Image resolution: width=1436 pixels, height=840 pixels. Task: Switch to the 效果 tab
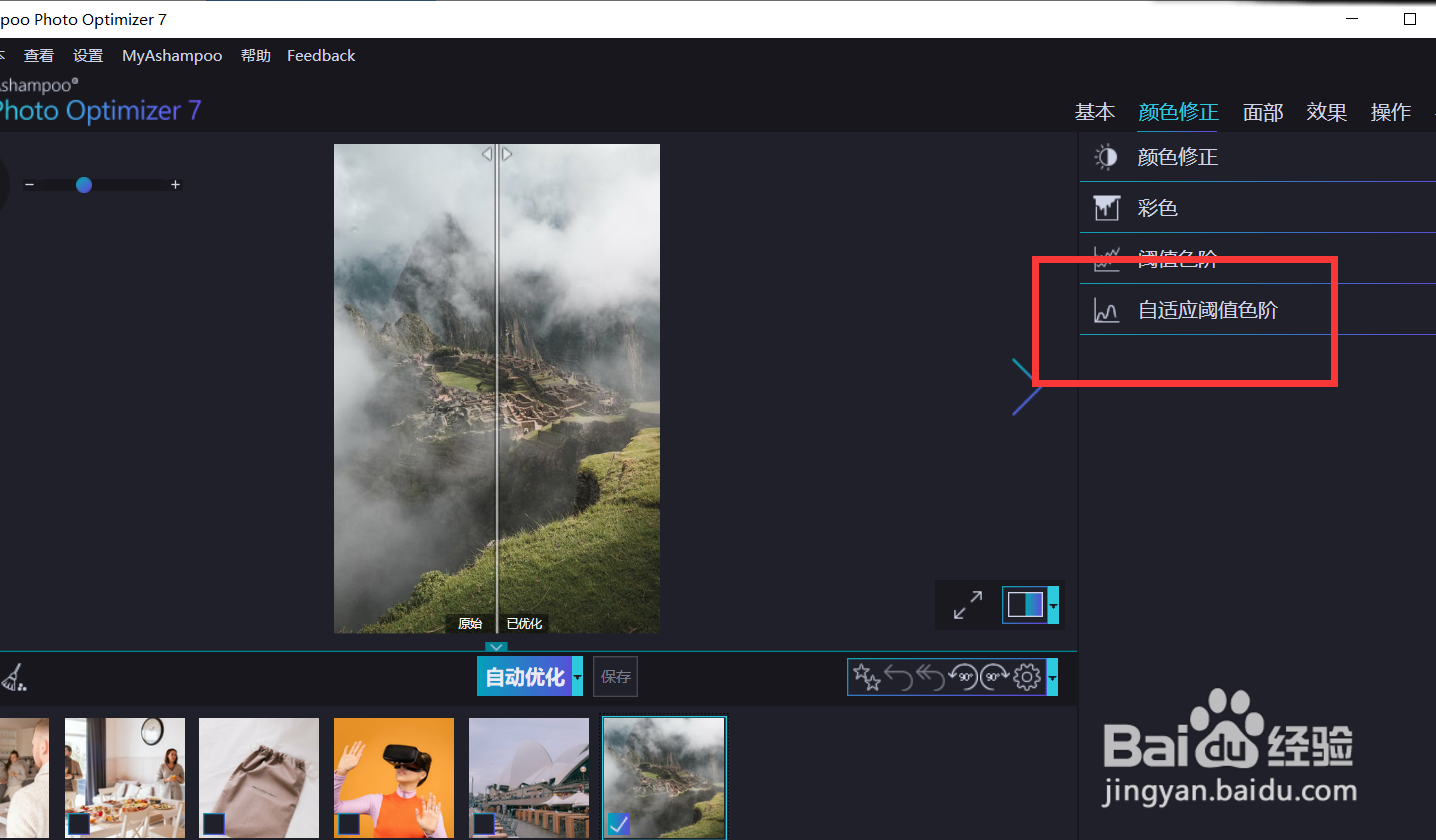coord(1327,112)
